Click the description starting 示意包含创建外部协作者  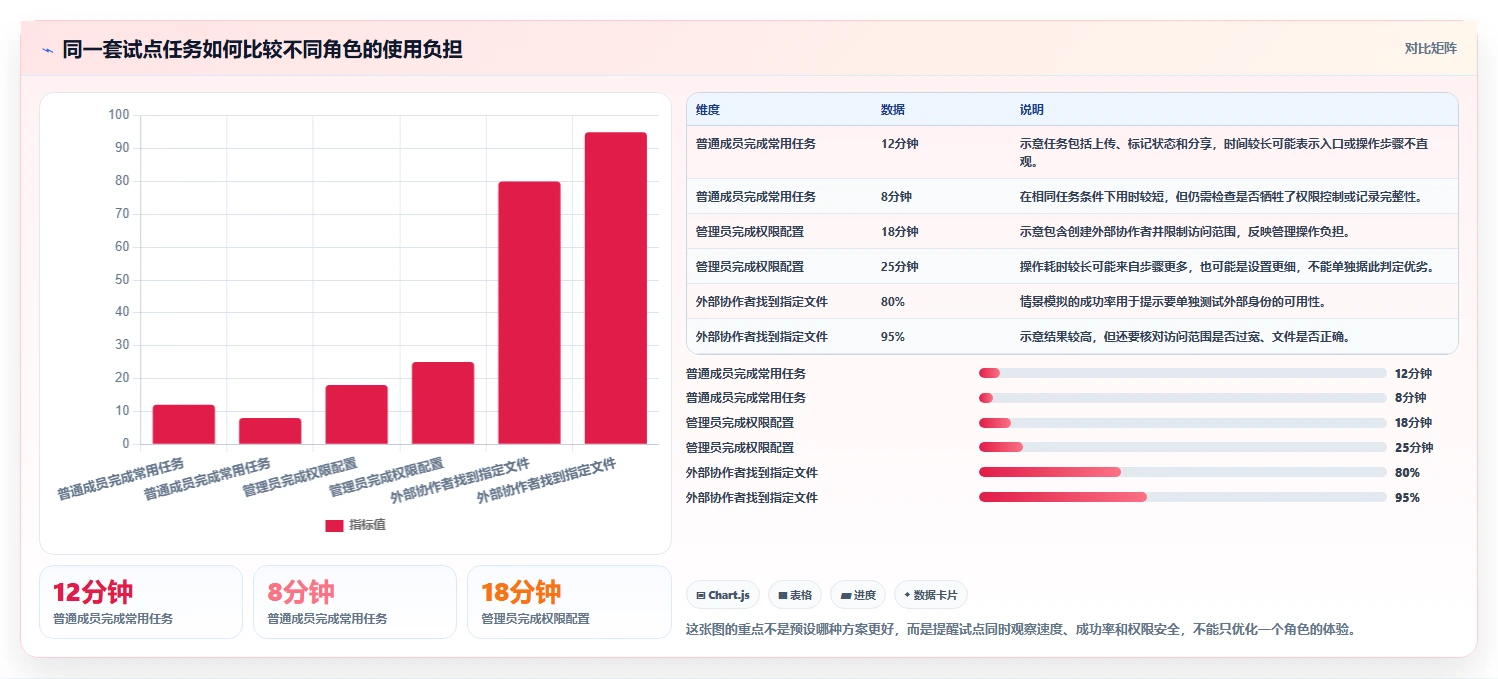click(1185, 232)
